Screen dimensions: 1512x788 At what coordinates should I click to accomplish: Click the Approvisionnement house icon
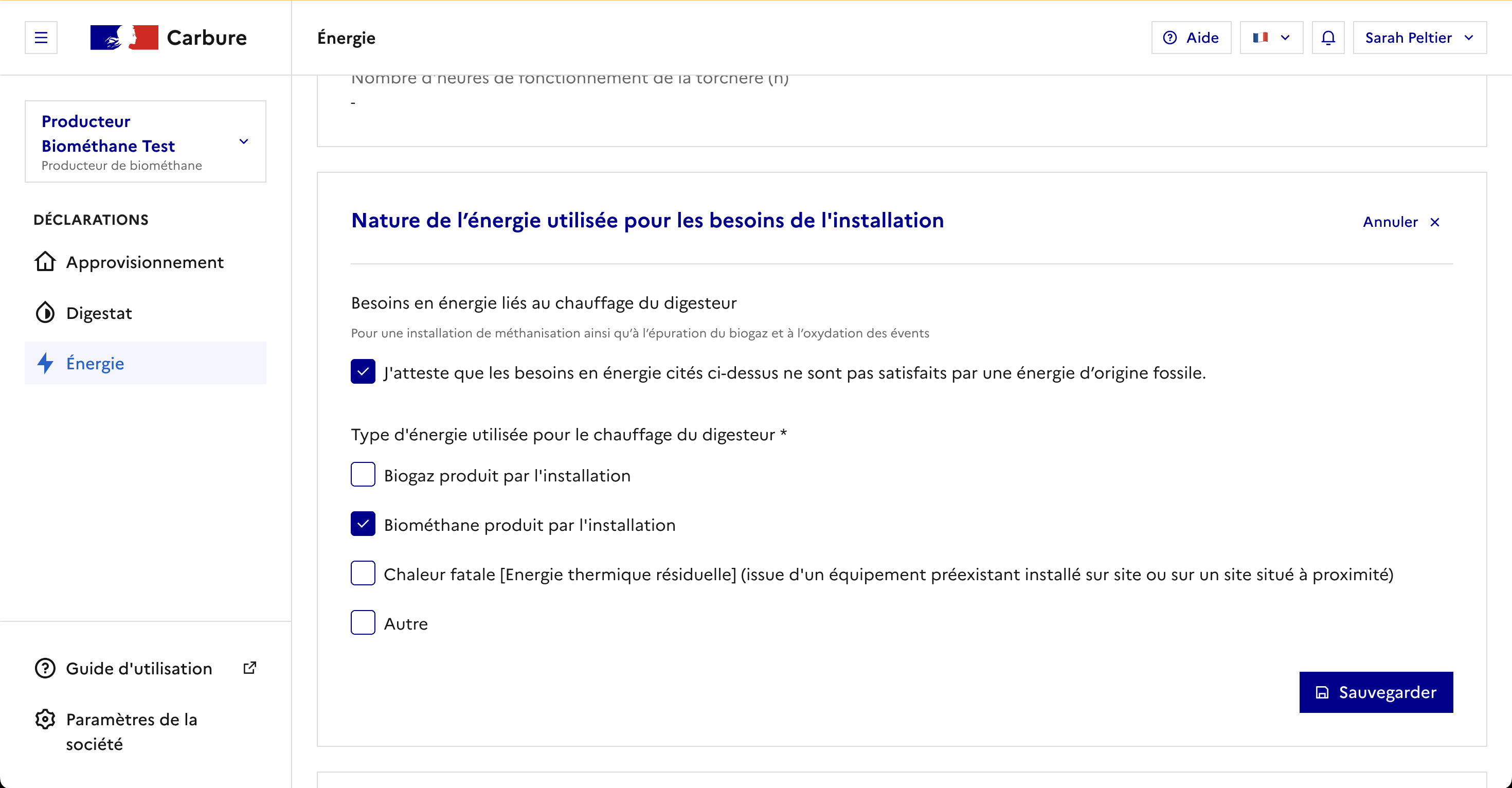(x=45, y=261)
